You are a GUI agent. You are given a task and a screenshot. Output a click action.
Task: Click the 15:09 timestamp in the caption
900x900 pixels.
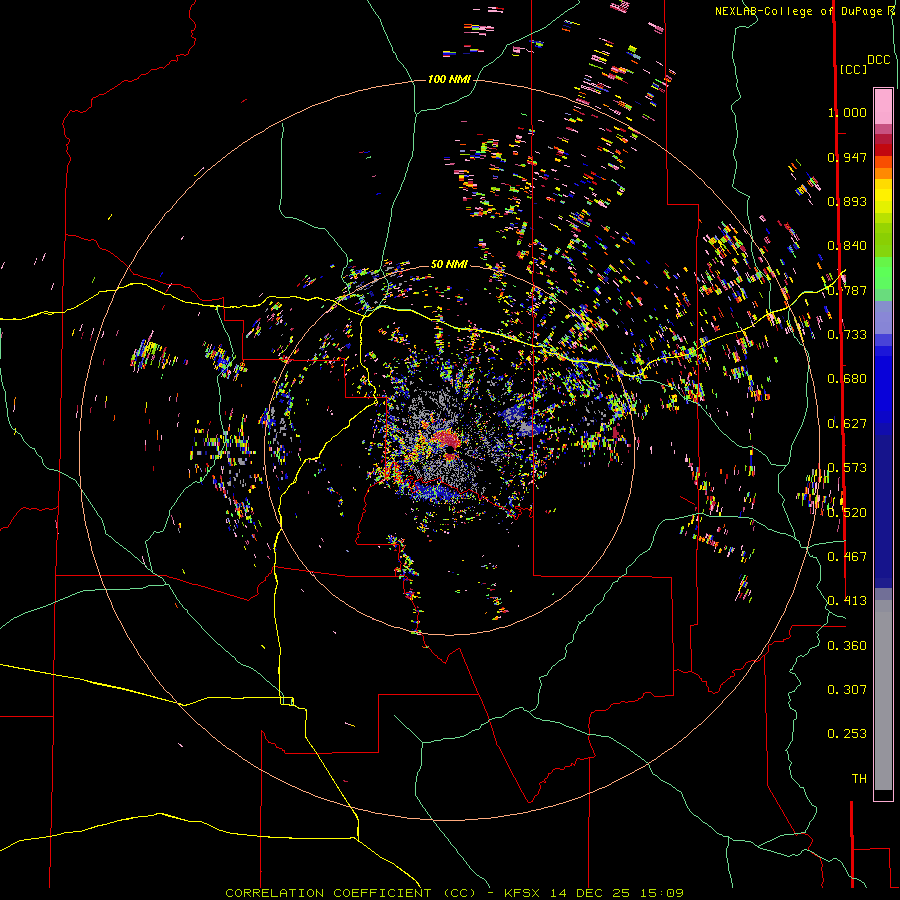[x=662, y=893]
